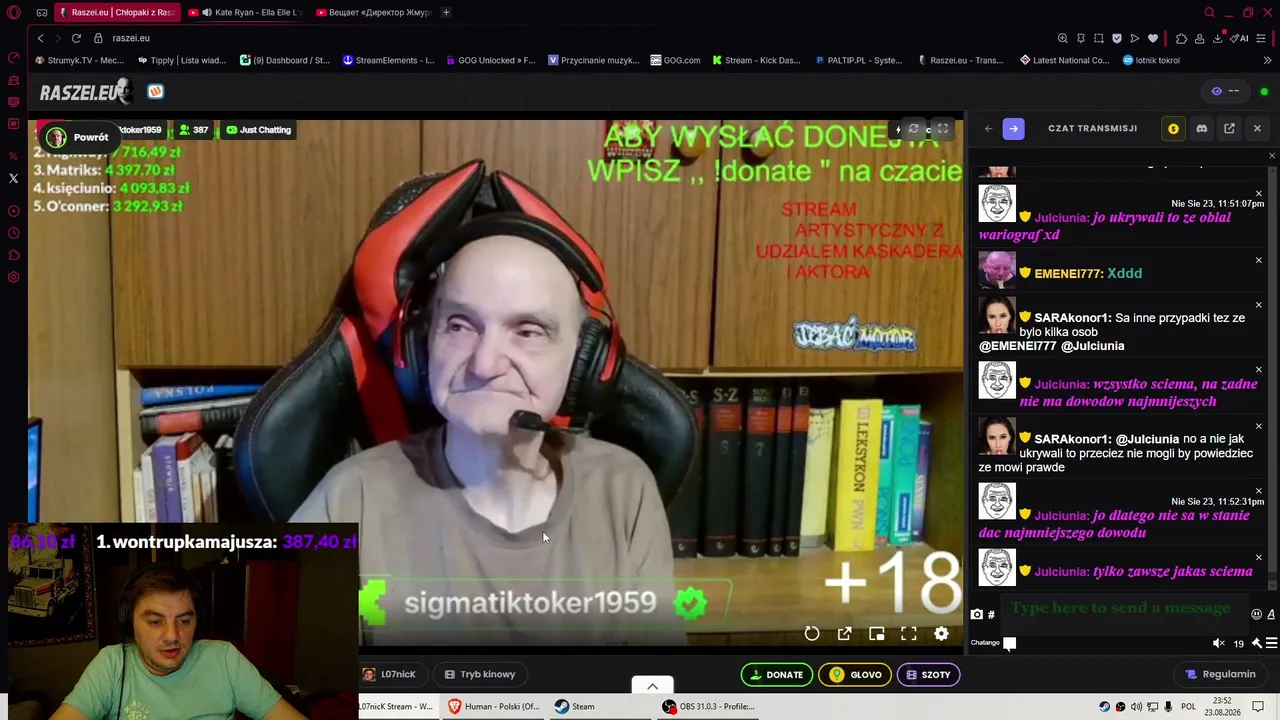The height and width of the screenshot is (720, 1280).
Task: Click the orange icon beside the Raszei logo
Action: 155,92
